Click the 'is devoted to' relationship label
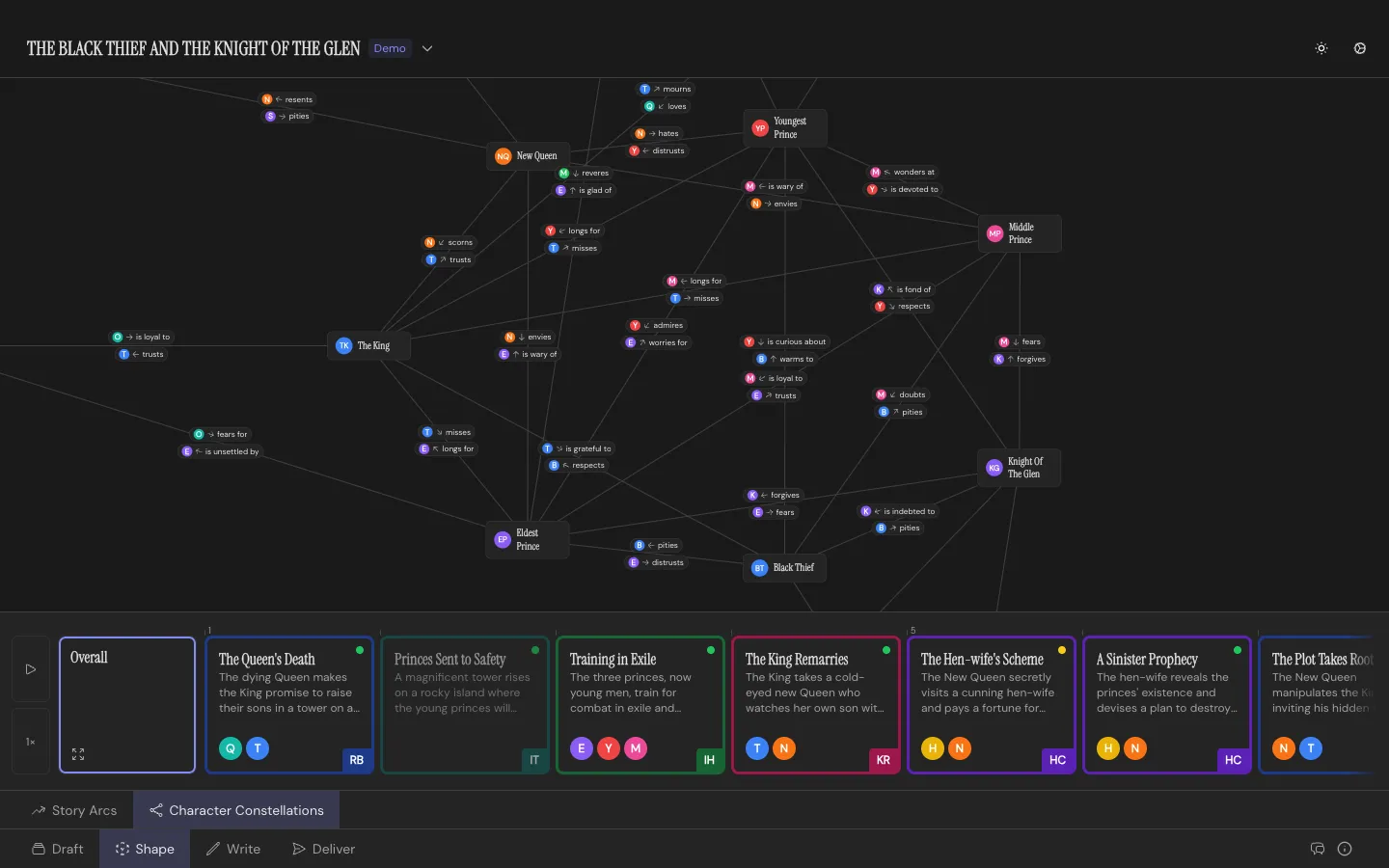Screen dimensions: 1389x868 point(904,190)
